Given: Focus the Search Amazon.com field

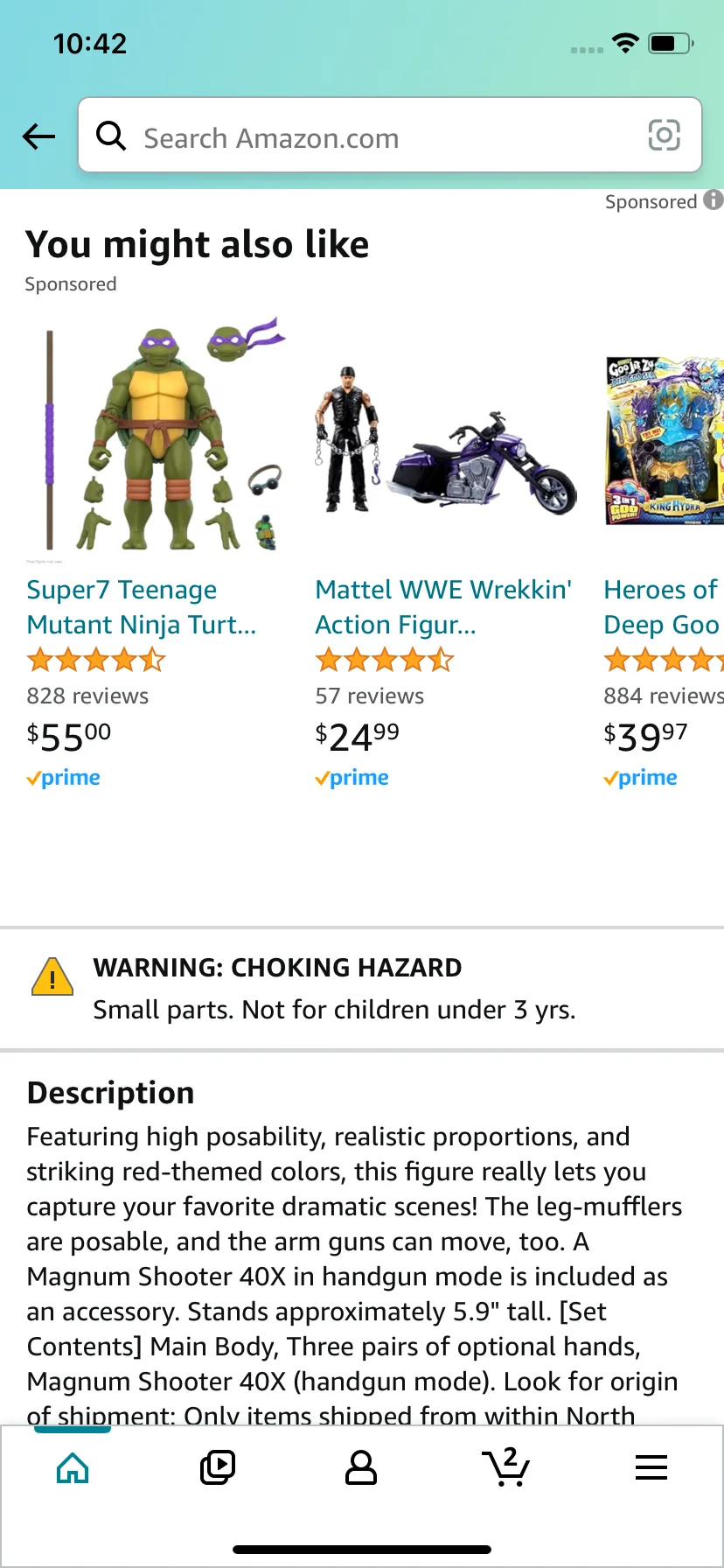Looking at the screenshot, I should tap(385, 137).
